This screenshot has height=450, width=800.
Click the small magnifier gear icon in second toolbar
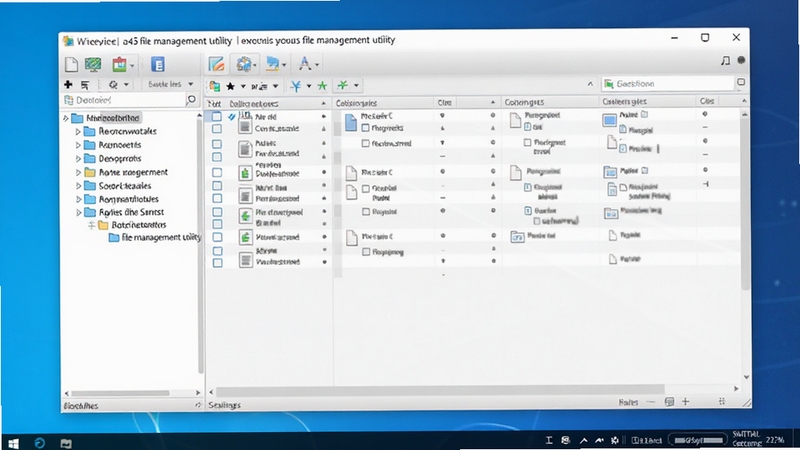(113, 85)
